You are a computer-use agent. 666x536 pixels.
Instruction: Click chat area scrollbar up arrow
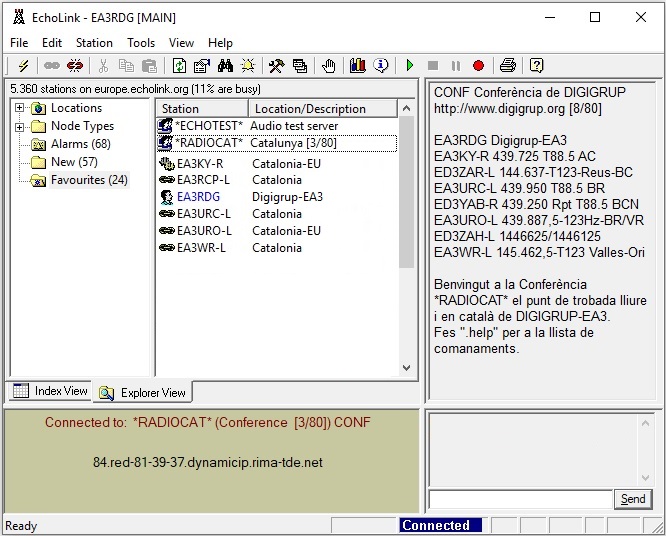coord(645,423)
